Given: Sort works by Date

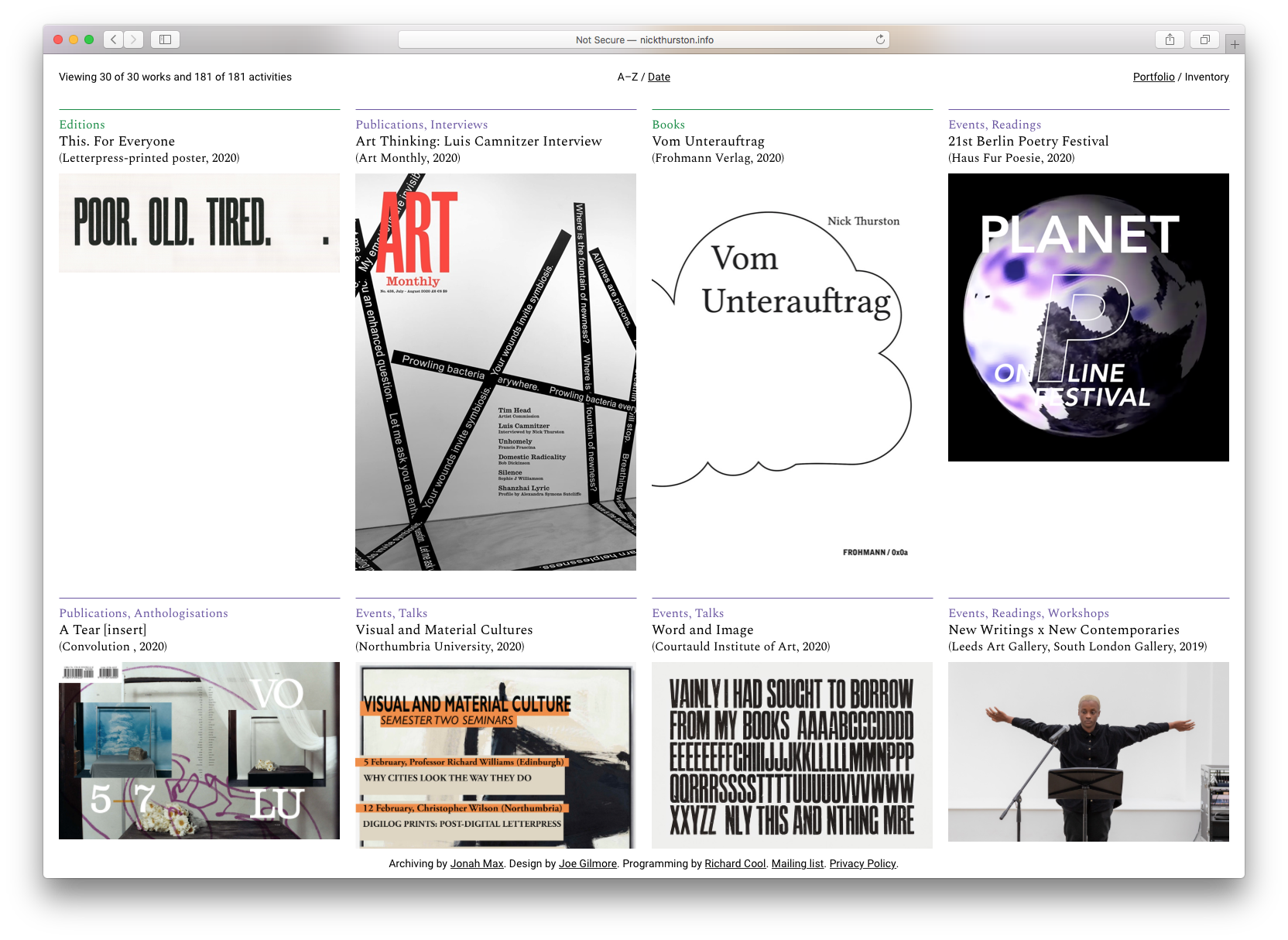Looking at the screenshot, I should [x=659, y=77].
